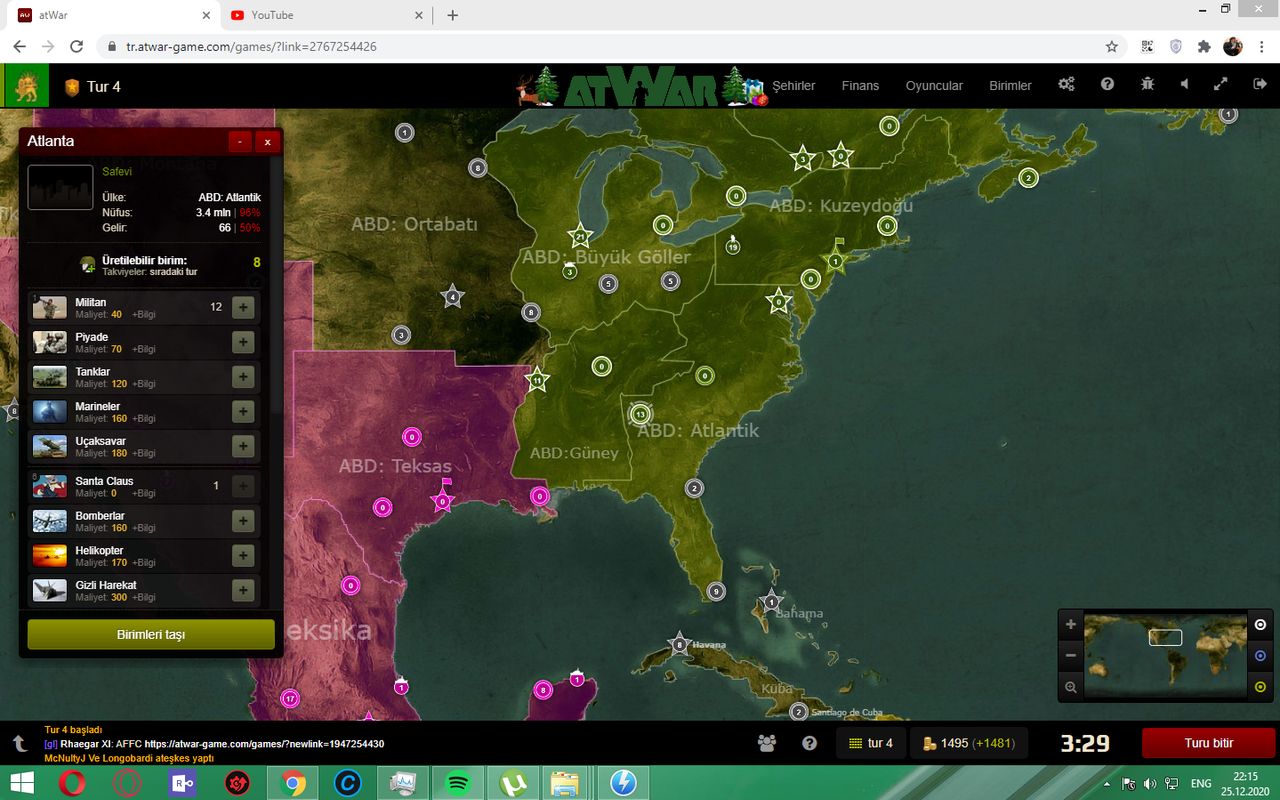Screen dimensions: 1280x800
Task: Select the Marineler unit icon
Action: tap(50, 412)
